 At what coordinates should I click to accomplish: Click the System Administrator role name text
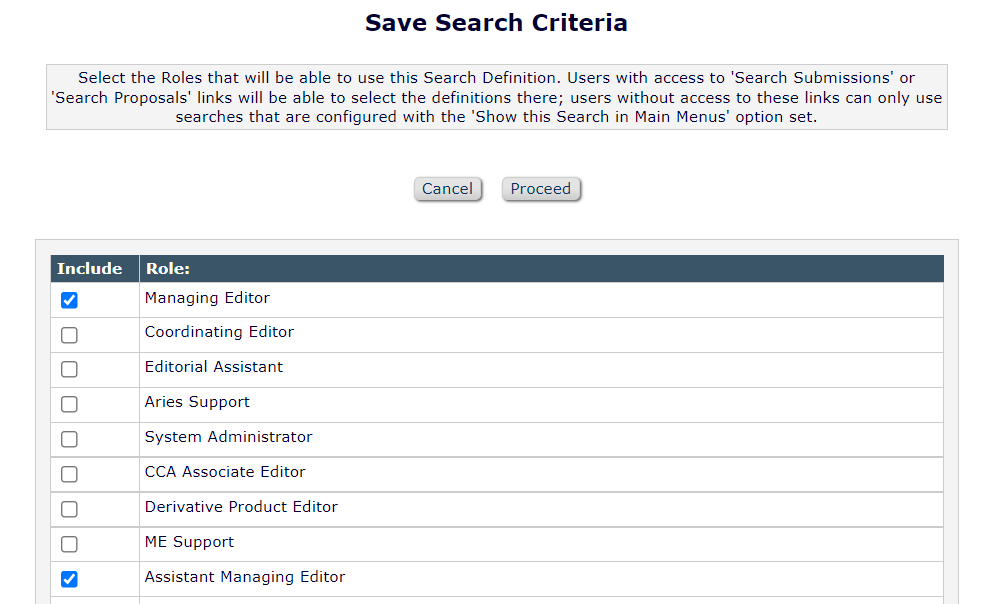[228, 437]
